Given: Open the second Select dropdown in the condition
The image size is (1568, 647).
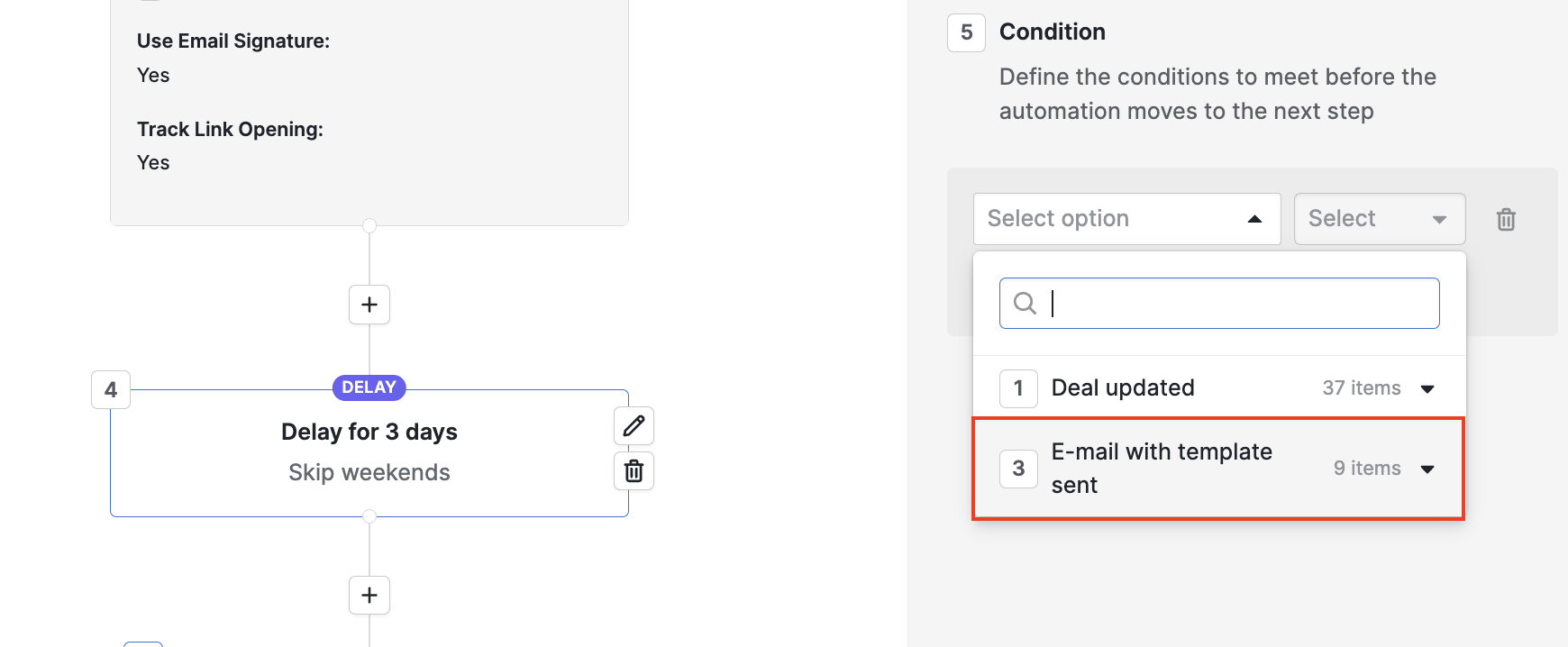Looking at the screenshot, I should pos(1379,218).
